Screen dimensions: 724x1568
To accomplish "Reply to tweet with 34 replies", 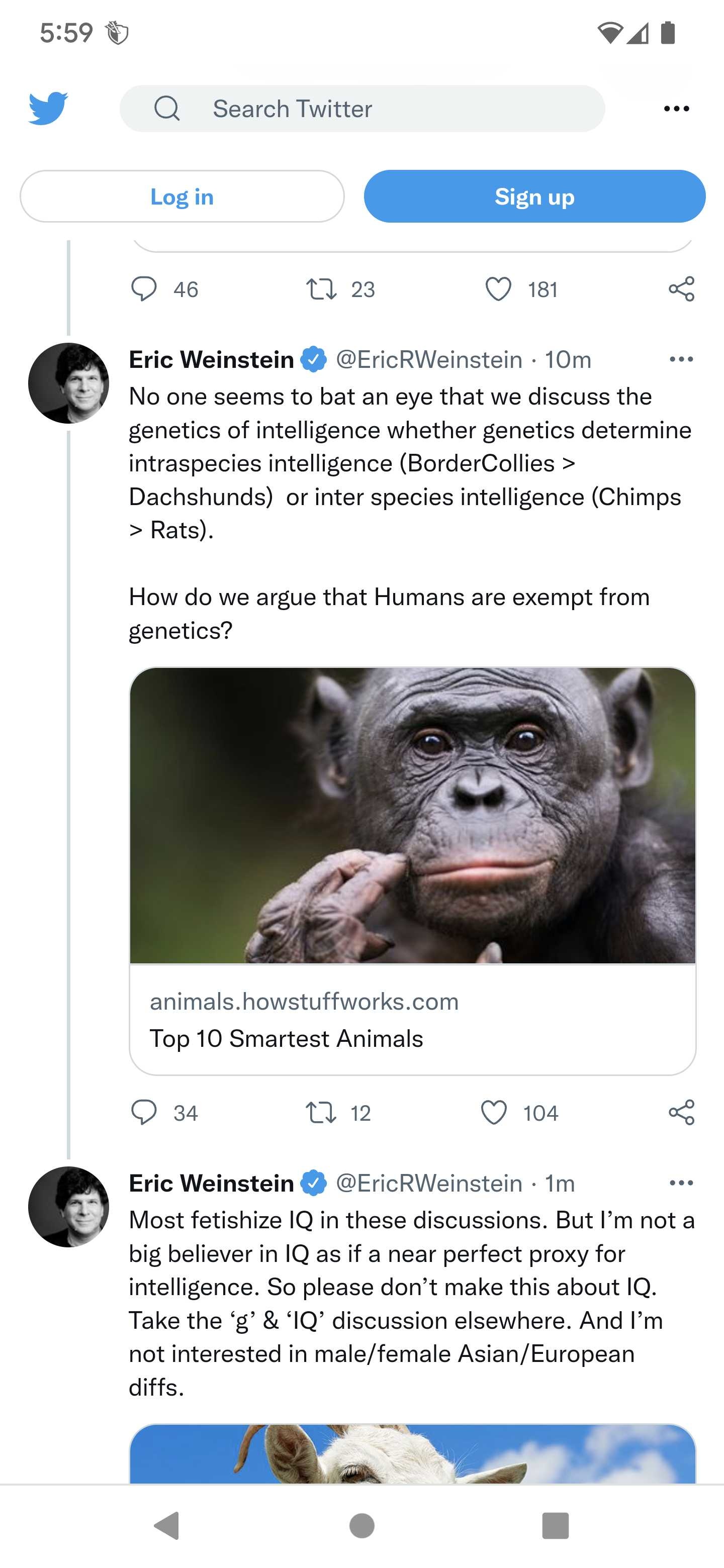I will 144,1113.
